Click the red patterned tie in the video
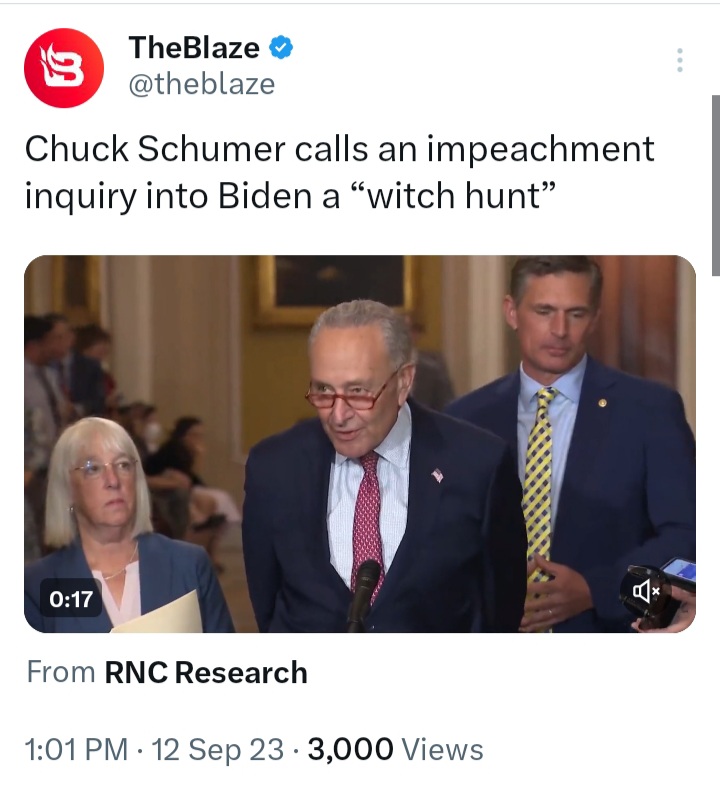The image size is (720, 790). [x=369, y=521]
